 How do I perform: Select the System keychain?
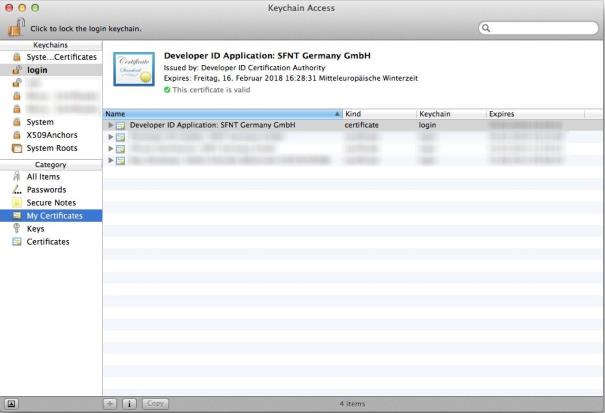pyautogui.click(x=51, y=122)
